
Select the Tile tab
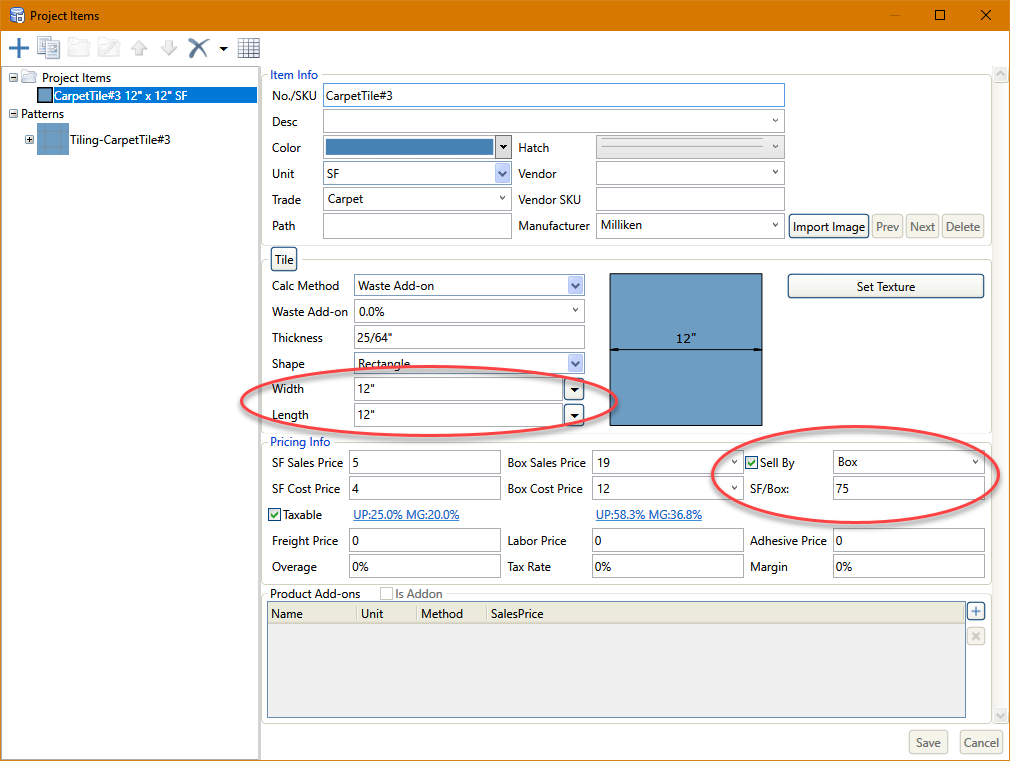pos(283,260)
